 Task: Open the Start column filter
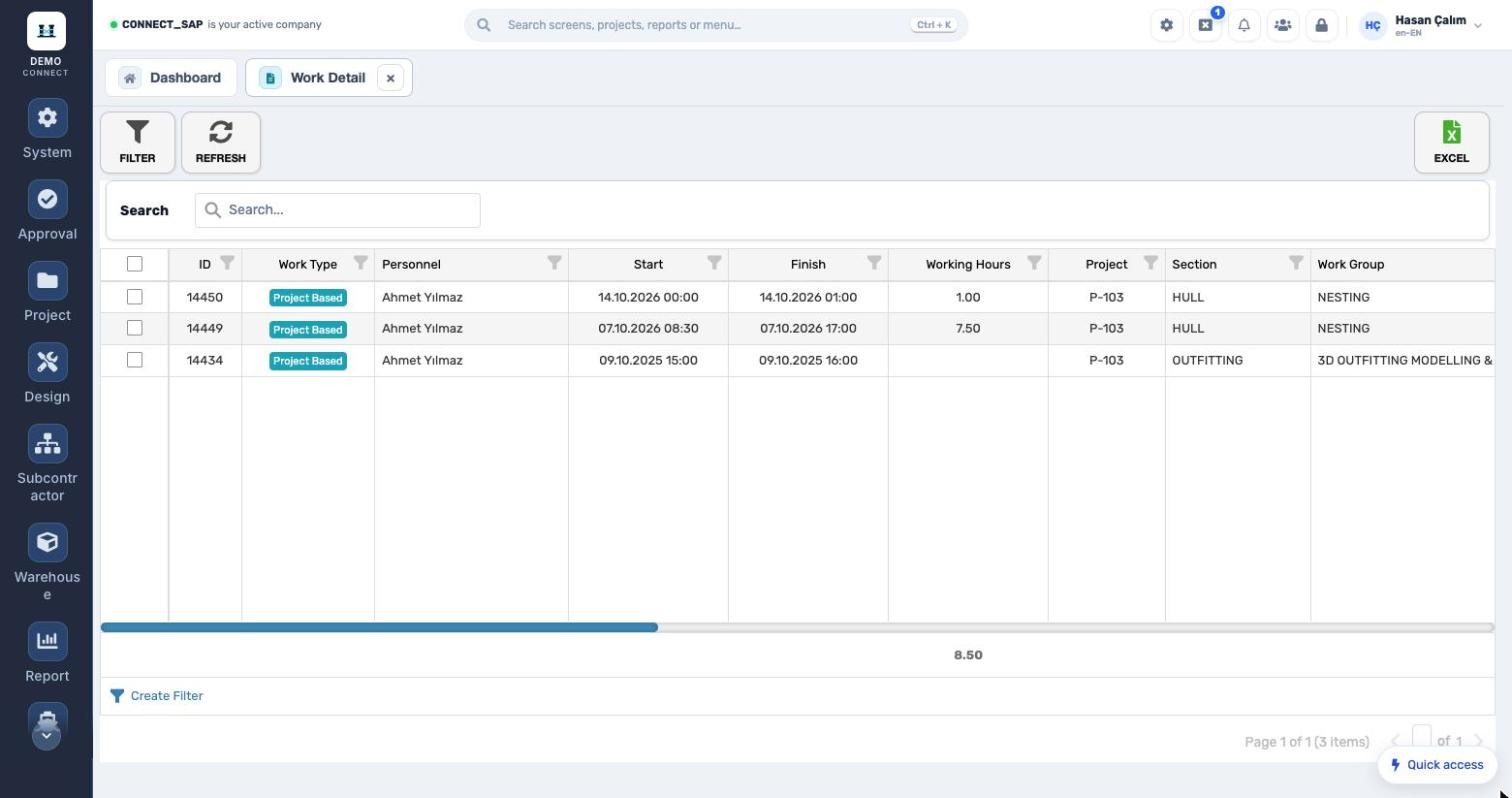pyautogui.click(x=714, y=263)
